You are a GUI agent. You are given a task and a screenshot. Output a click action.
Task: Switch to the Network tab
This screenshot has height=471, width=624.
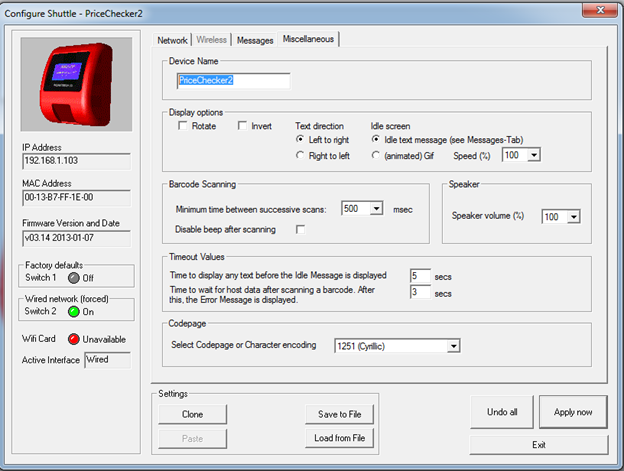[x=172, y=40]
